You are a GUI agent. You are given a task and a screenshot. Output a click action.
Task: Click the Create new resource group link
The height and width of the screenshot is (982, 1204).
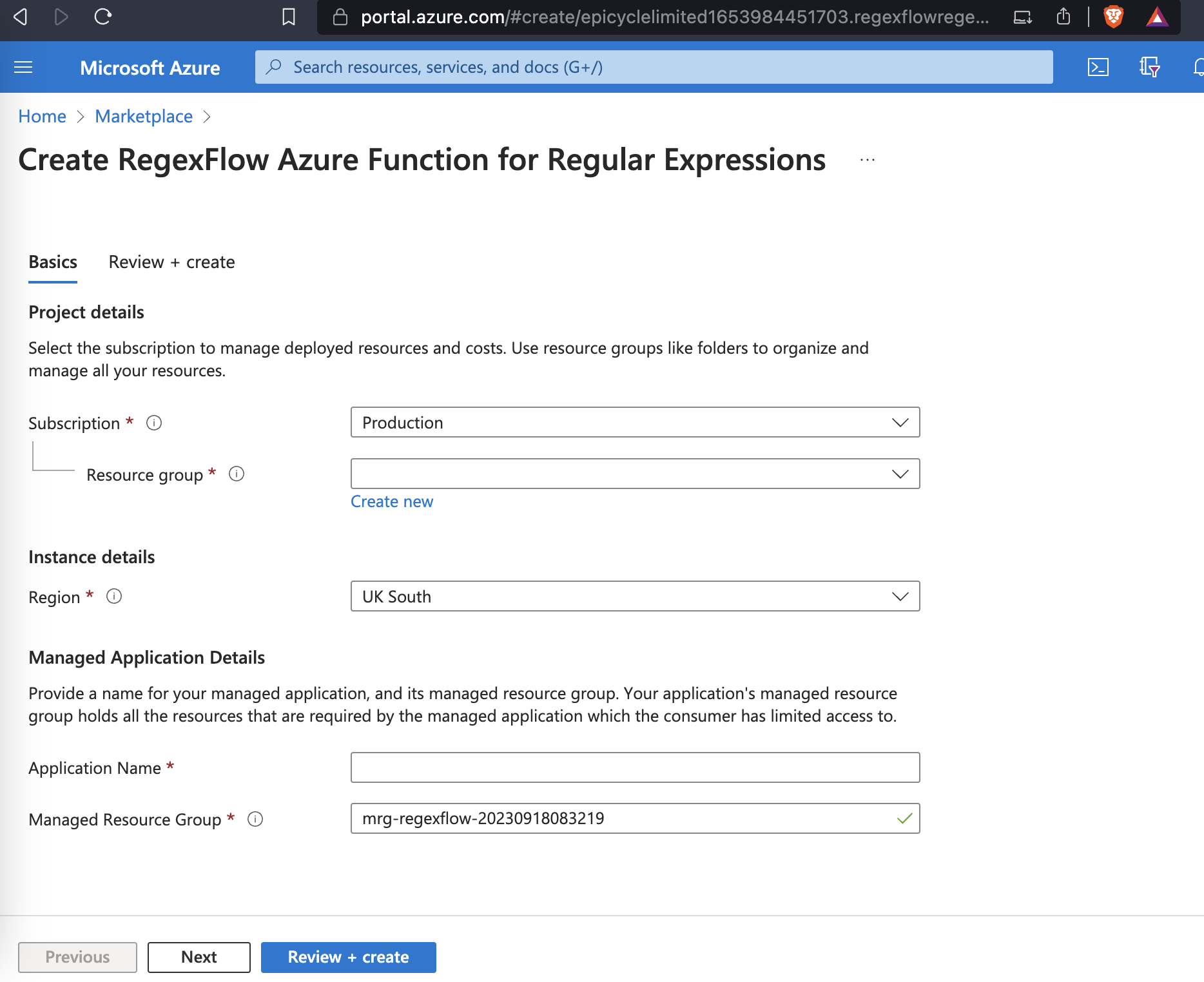tap(392, 501)
